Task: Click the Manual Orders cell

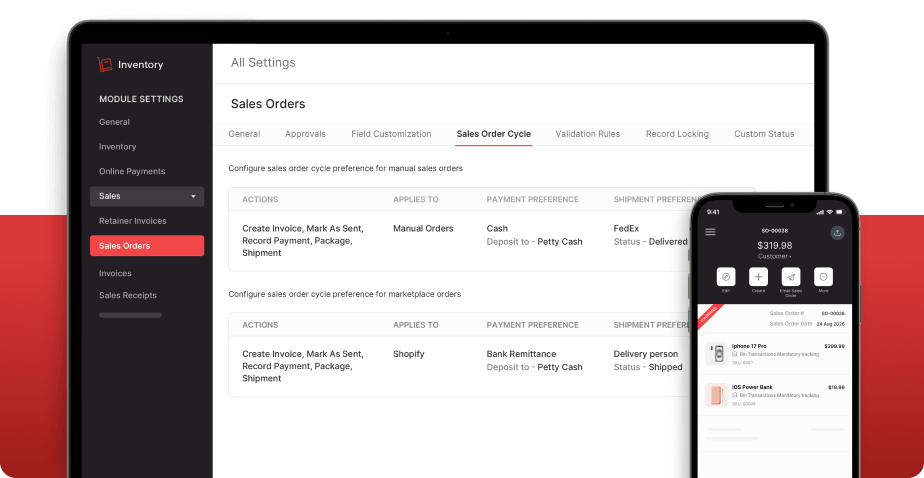Action: point(423,228)
